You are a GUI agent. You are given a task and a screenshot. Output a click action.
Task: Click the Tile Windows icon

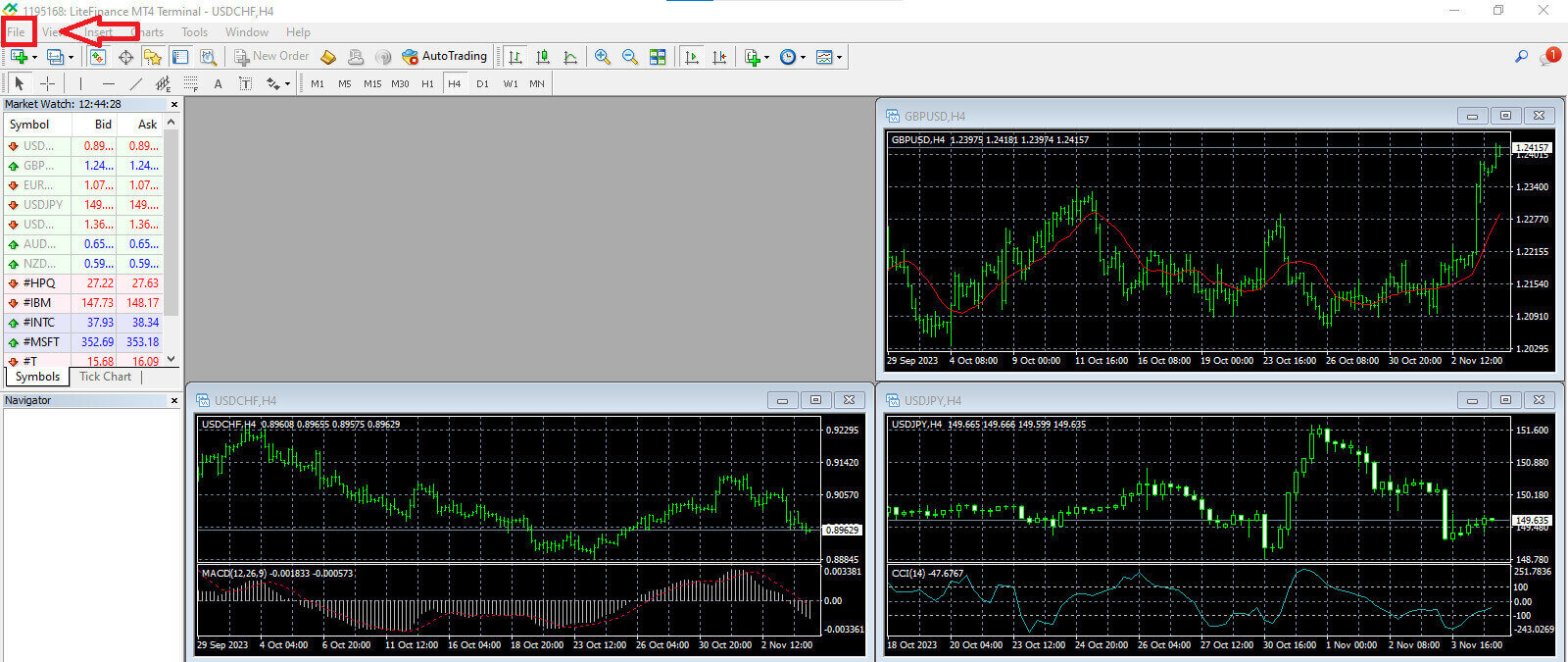pos(658,57)
